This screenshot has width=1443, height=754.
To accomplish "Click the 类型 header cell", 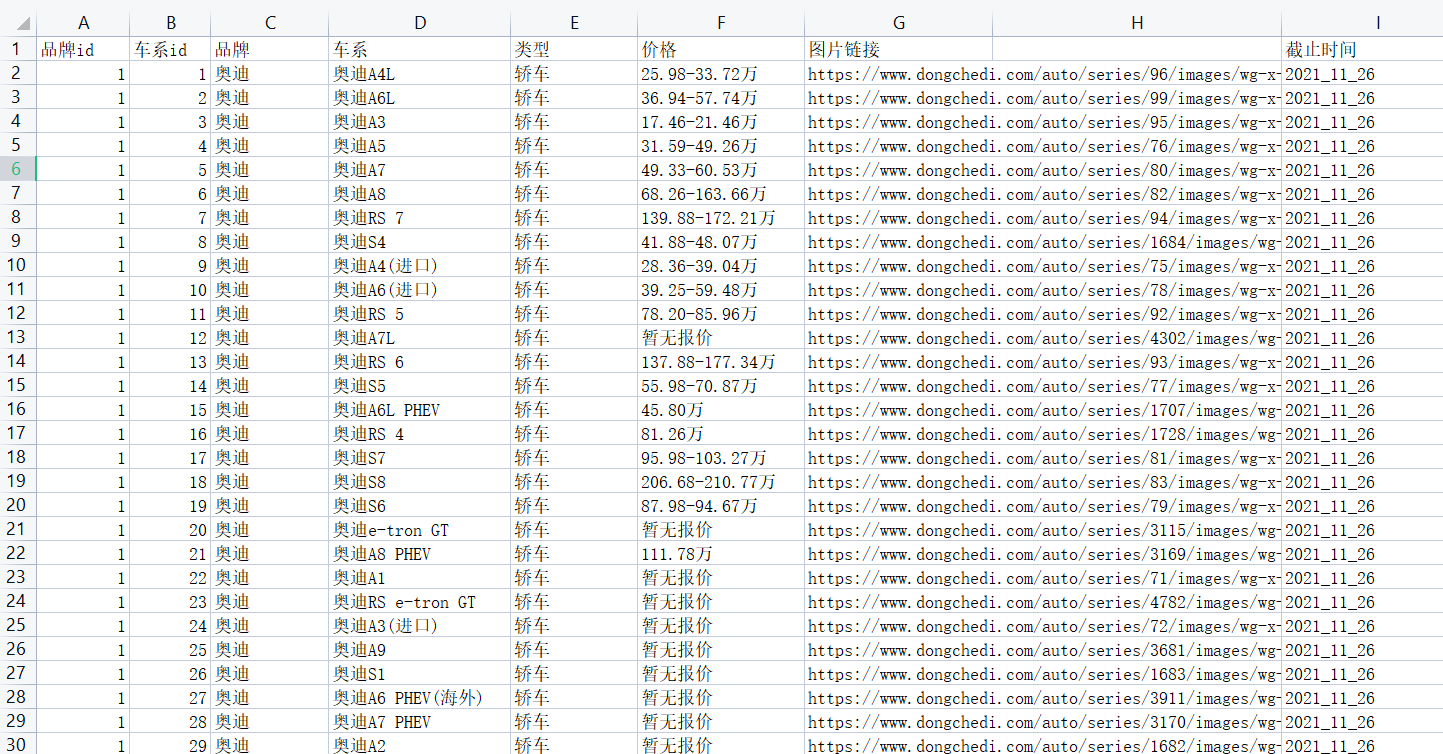I will pyautogui.click(x=574, y=49).
